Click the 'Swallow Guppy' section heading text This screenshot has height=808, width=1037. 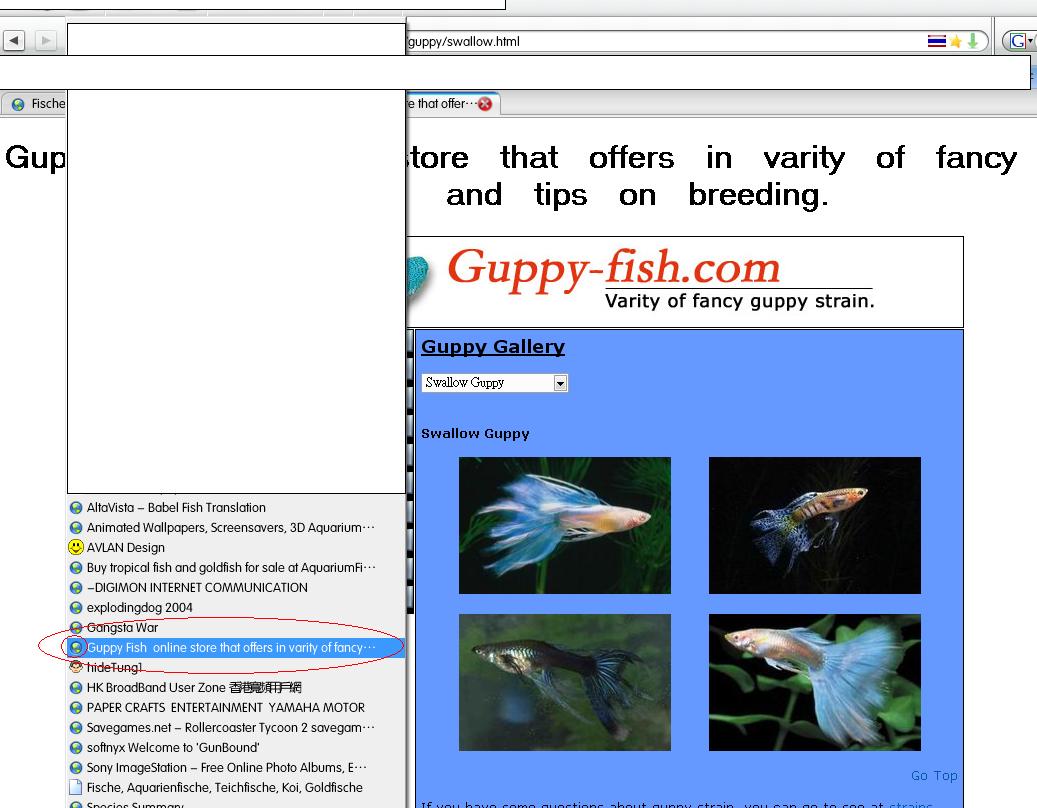(x=476, y=434)
